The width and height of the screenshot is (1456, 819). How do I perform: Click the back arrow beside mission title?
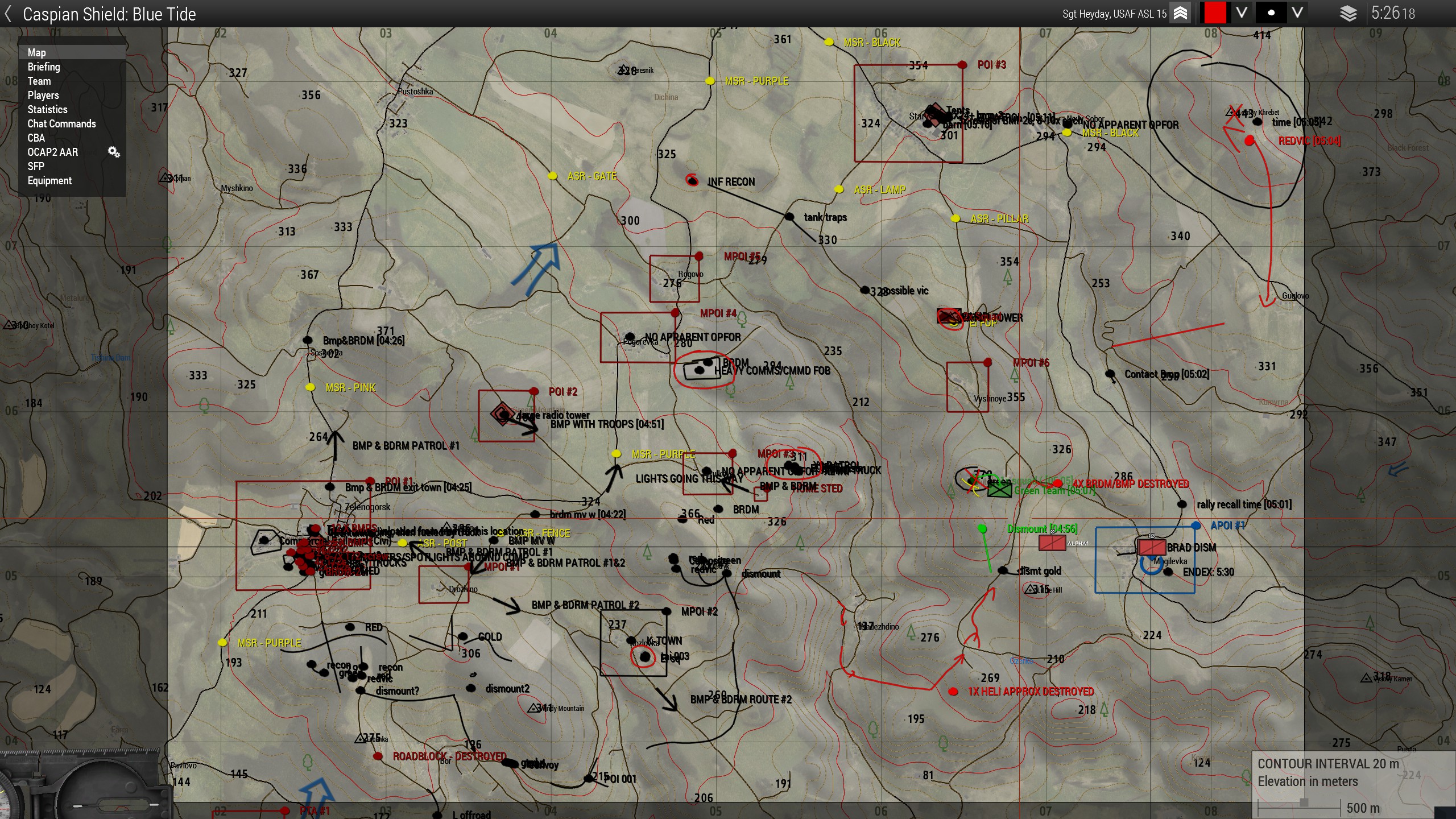pyautogui.click(x=8, y=14)
